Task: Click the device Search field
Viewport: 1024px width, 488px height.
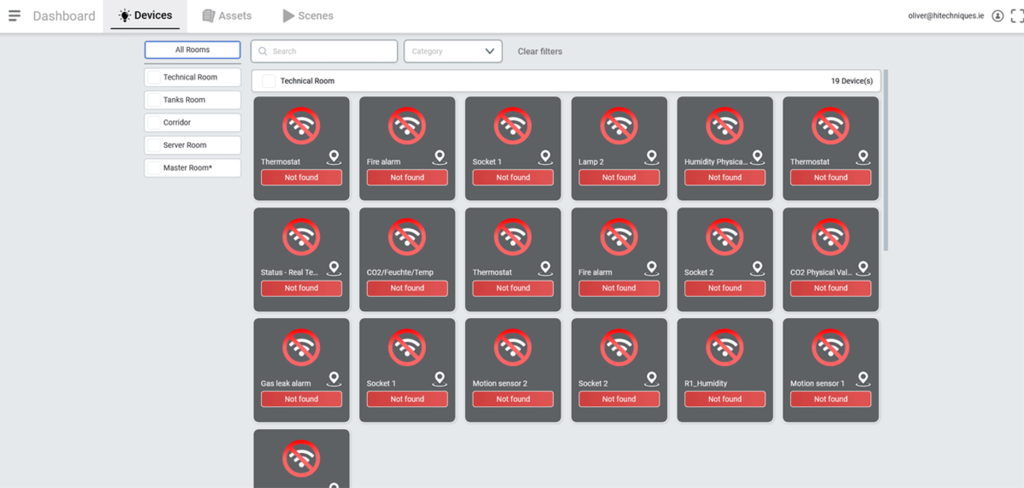Action: click(x=325, y=51)
